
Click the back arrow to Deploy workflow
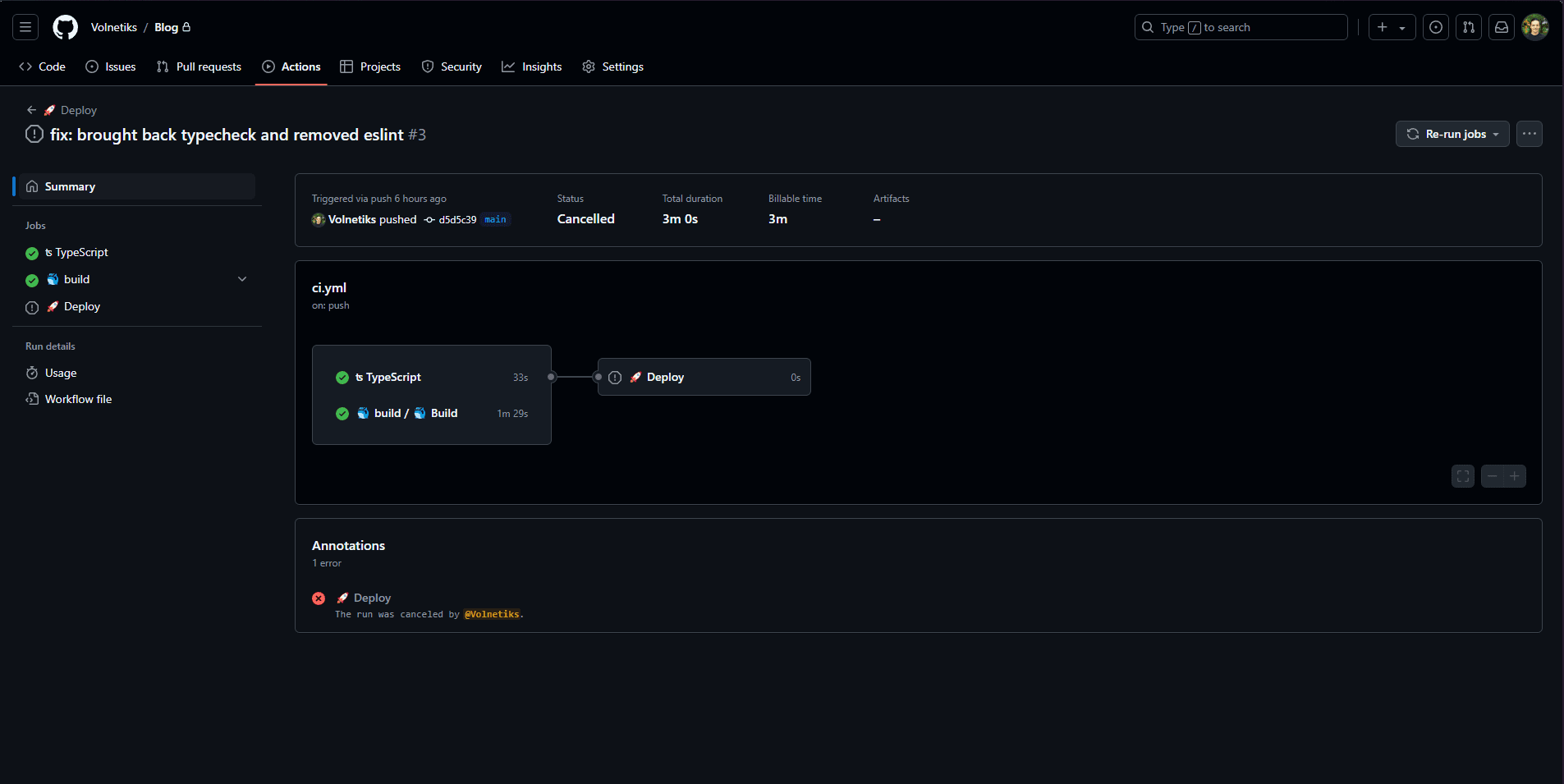(x=31, y=110)
